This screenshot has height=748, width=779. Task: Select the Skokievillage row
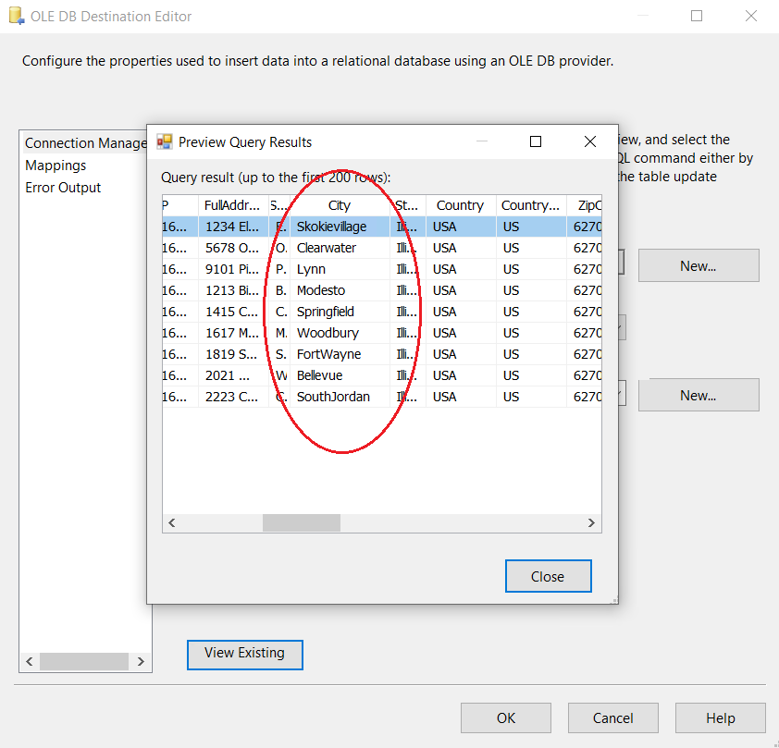[x=331, y=227]
